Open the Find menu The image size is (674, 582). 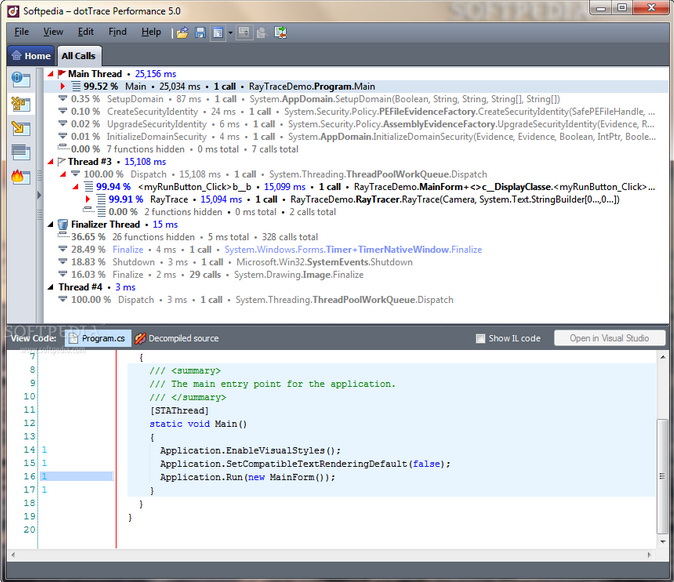pos(117,32)
